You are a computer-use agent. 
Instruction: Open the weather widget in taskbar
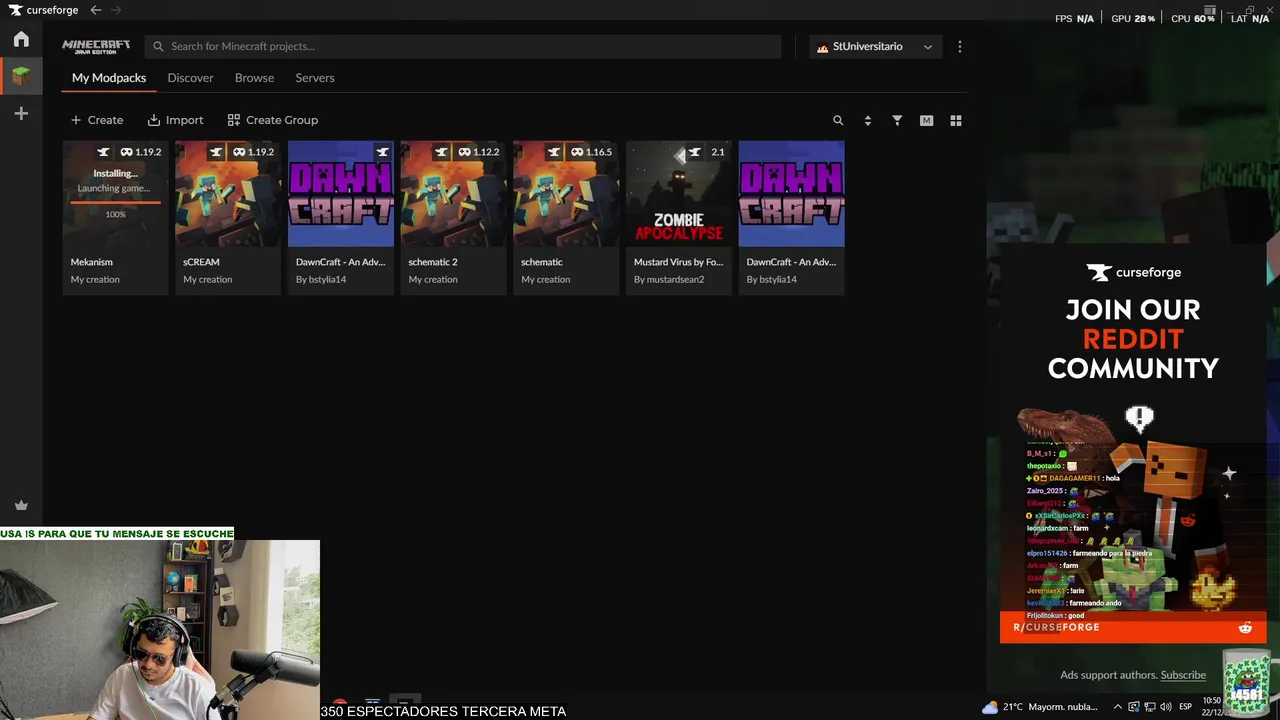pyautogui.click(x=1040, y=707)
